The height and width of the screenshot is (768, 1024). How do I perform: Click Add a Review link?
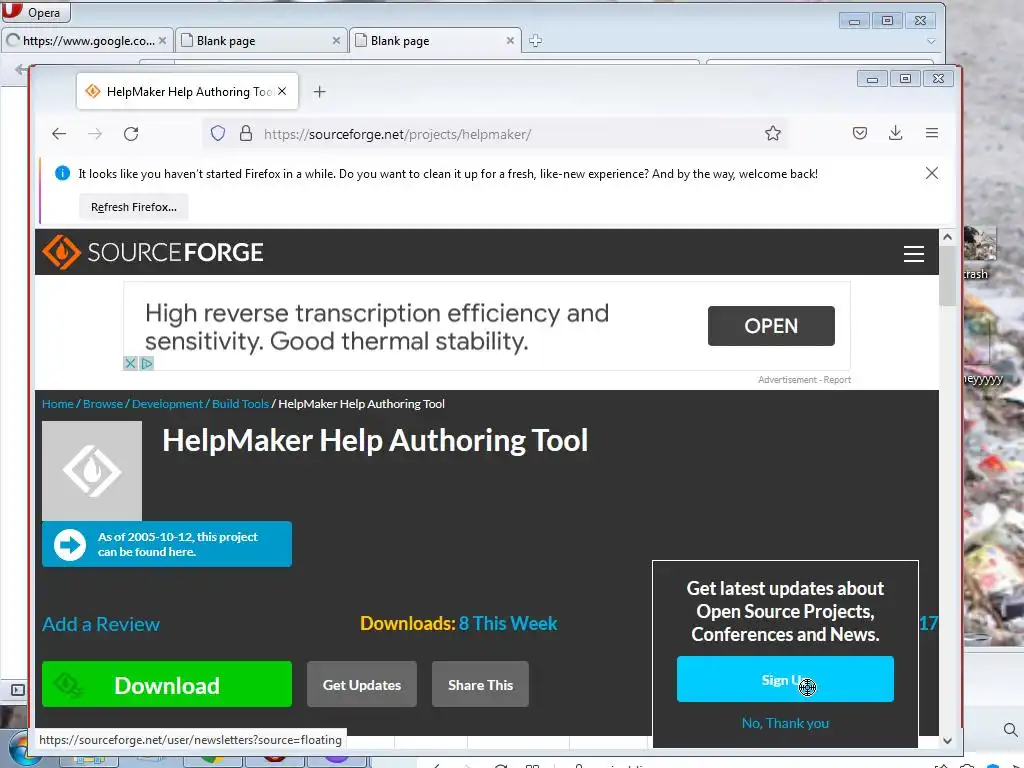[101, 624]
